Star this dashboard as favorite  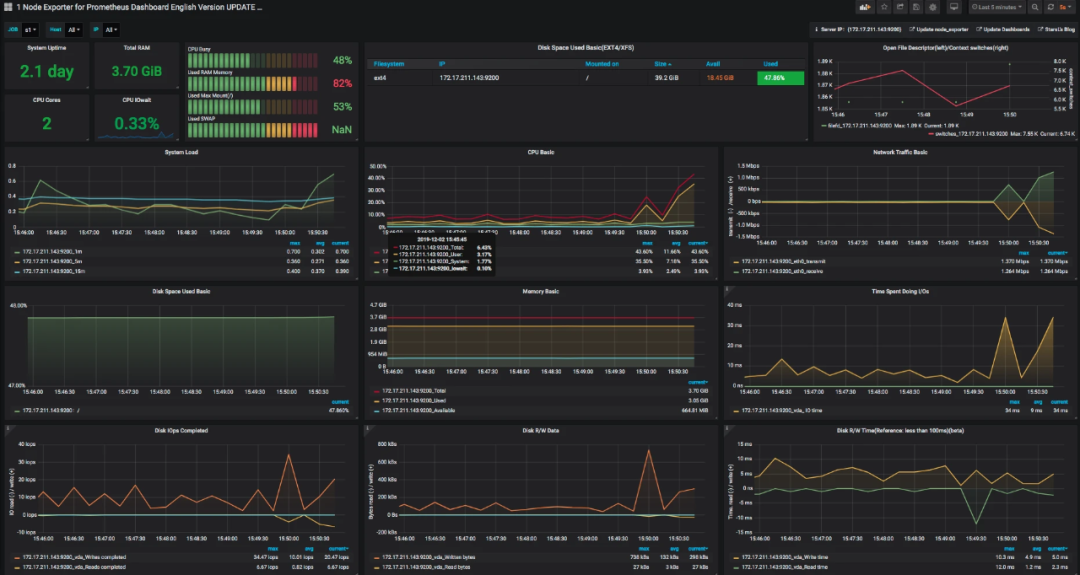884,7
